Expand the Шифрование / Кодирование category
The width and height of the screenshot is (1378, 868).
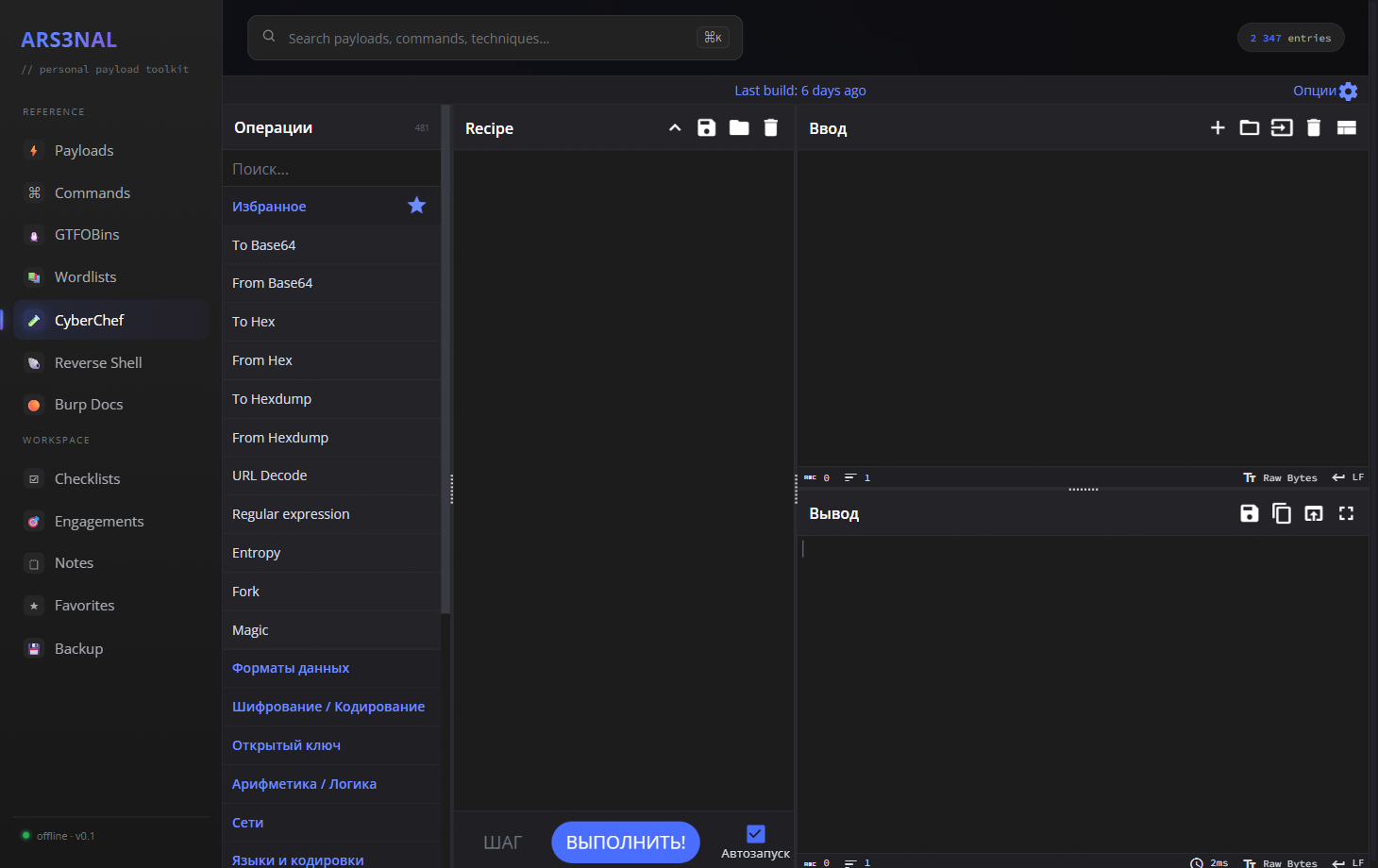pos(331,707)
